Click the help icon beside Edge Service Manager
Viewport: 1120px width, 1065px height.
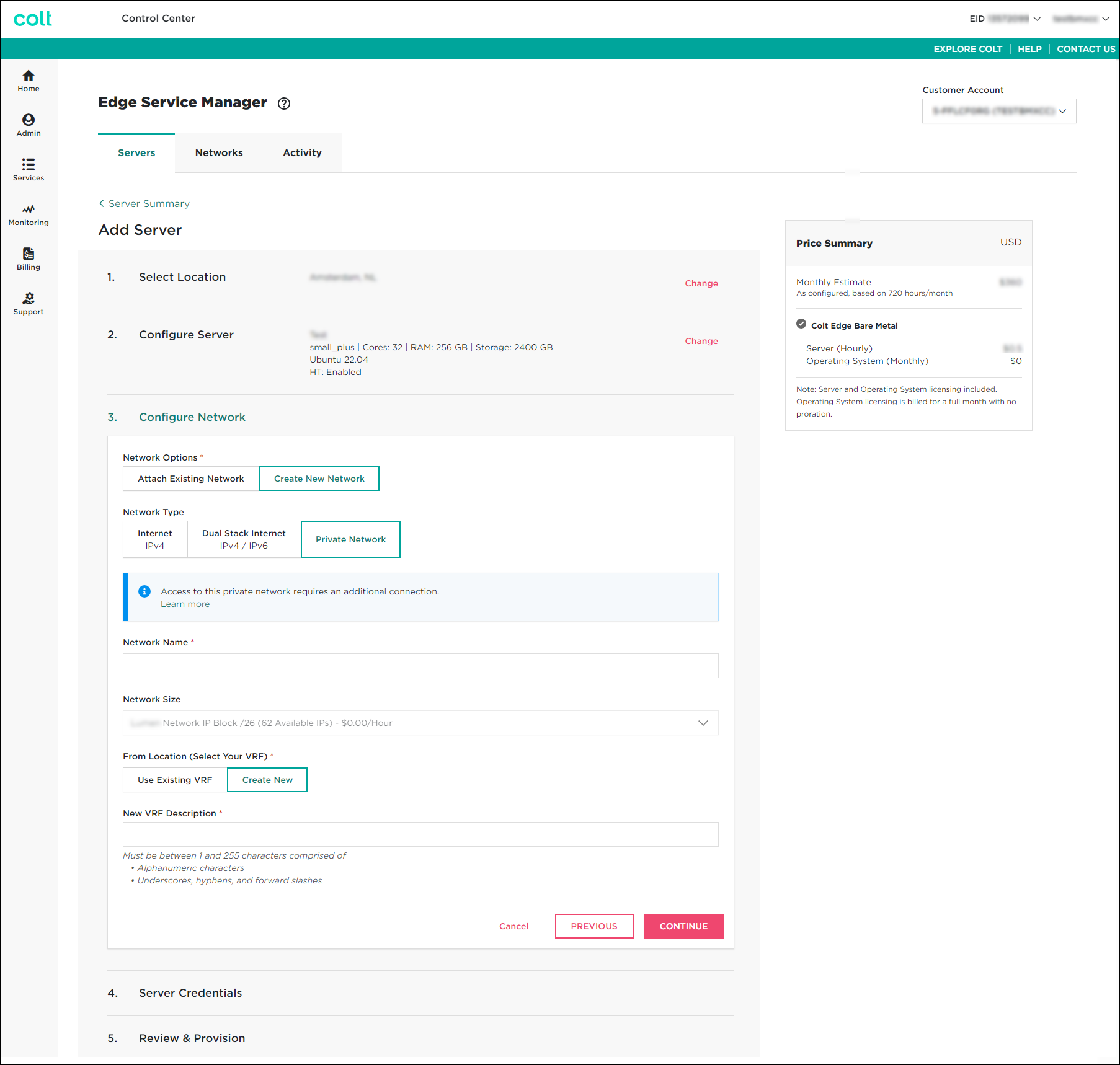(284, 104)
